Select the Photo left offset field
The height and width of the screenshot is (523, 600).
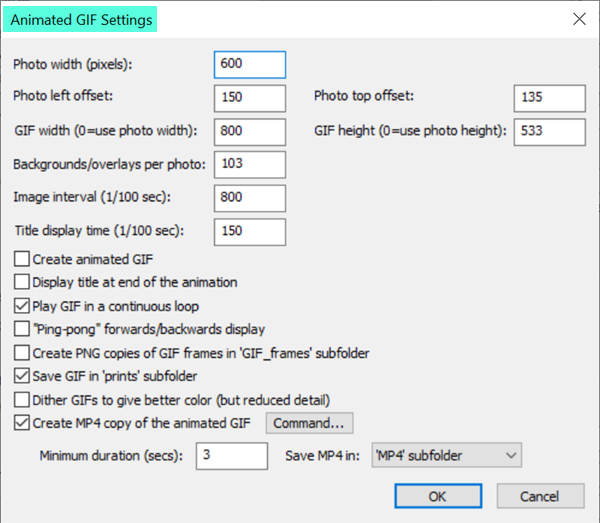[x=250, y=98]
